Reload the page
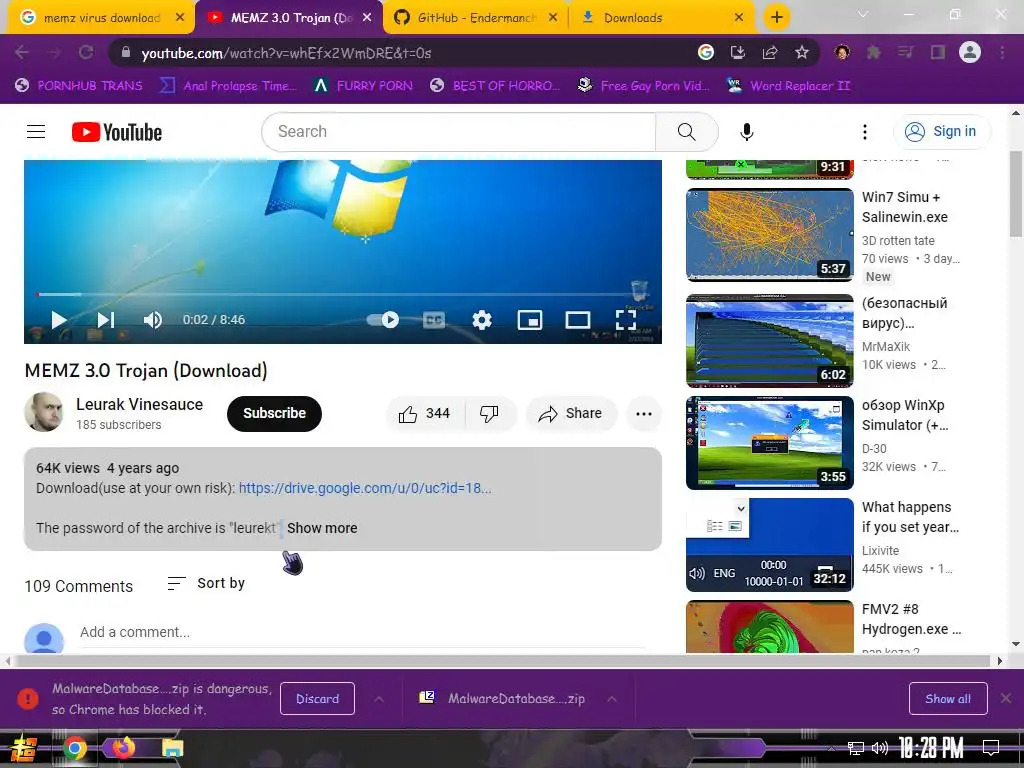1024x768 pixels. pos(86,52)
